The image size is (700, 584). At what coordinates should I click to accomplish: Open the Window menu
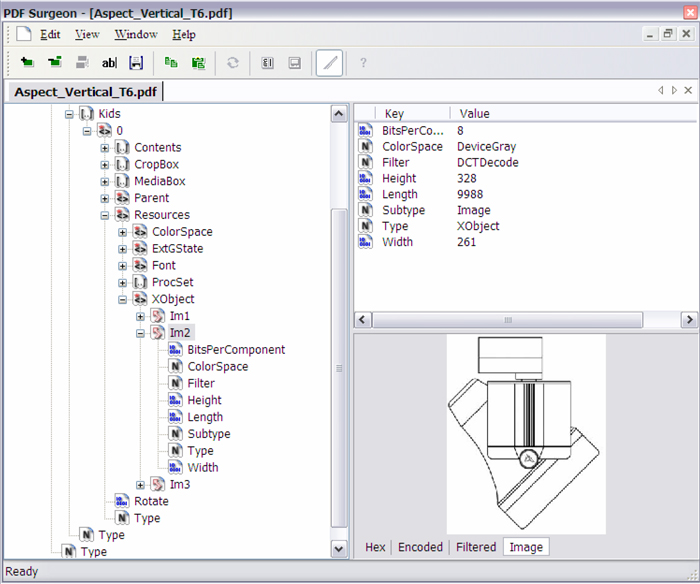pyautogui.click(x=136, y=34)
